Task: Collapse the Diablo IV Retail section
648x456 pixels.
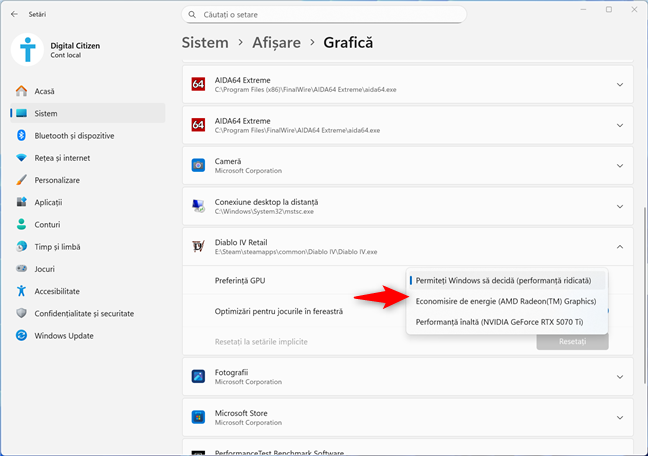Action: pos(619,247)
